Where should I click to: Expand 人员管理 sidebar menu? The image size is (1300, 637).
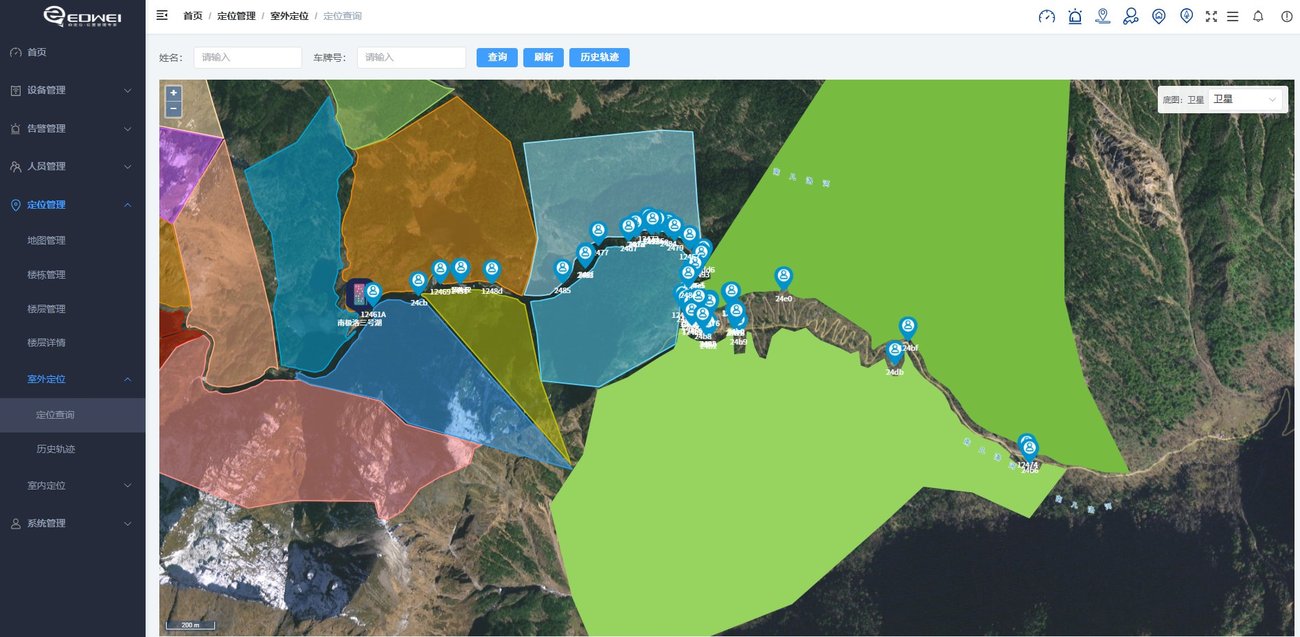pos(72,166)
